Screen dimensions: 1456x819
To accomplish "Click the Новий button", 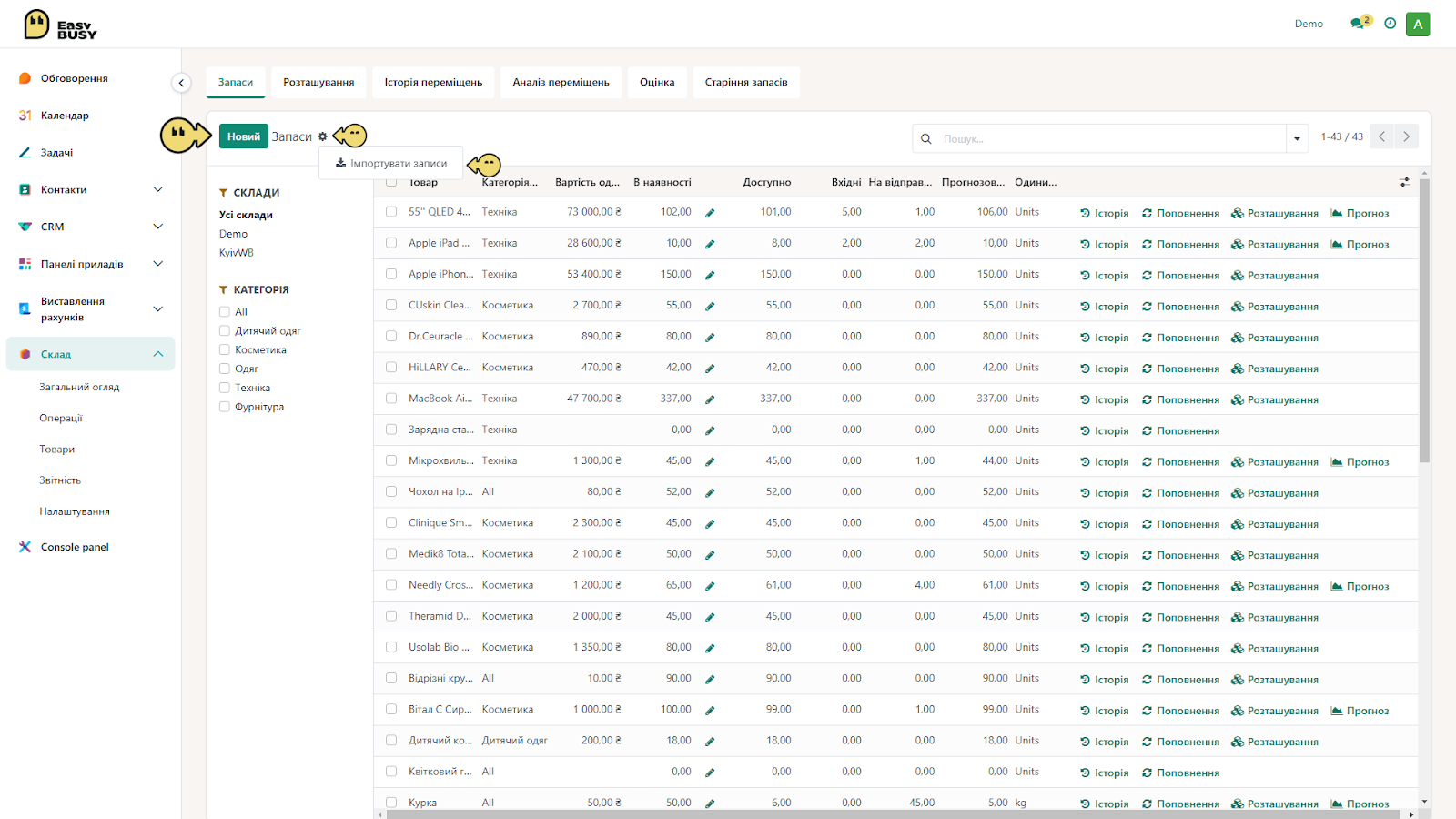I will (x=244, y=136).
